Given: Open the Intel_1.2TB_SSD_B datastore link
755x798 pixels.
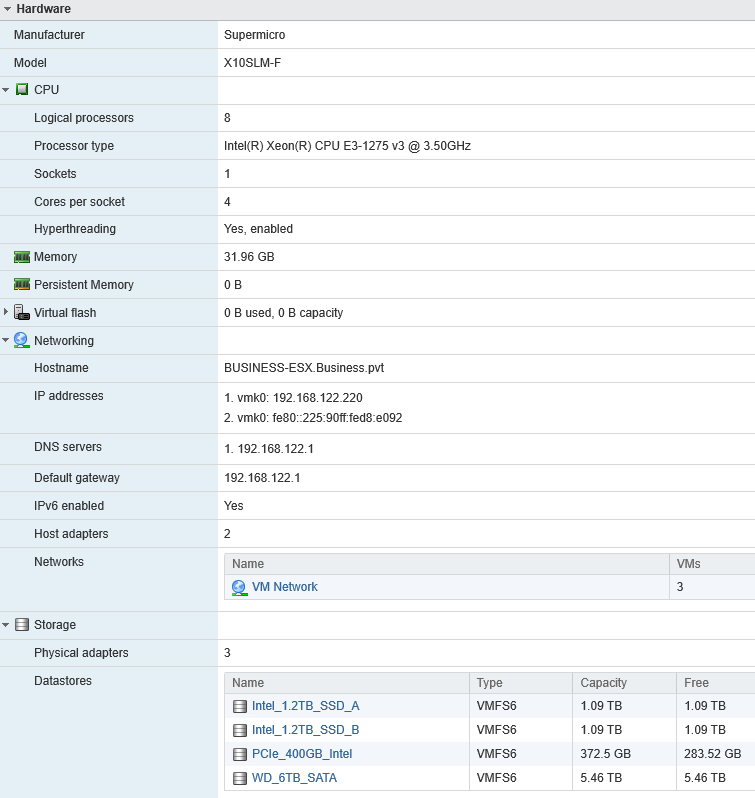Looking at the screenshot, I should coord(305,730).
